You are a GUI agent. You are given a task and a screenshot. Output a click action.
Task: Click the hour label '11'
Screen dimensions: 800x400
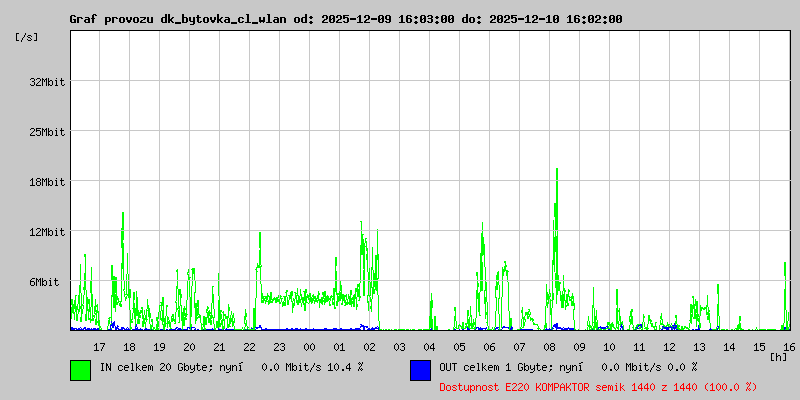coord(639,347)
